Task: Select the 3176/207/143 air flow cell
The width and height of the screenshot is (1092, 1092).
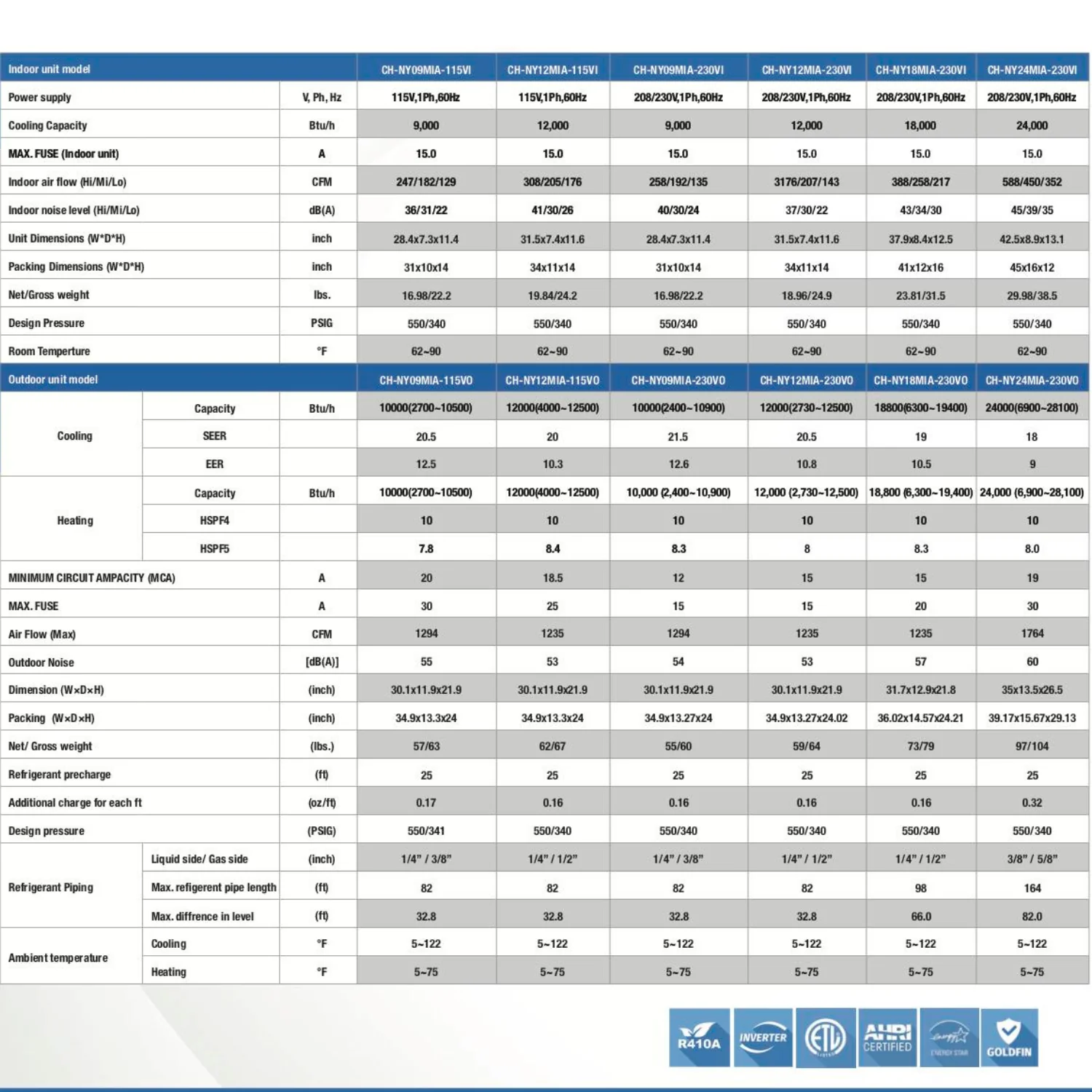Action: pyautogui.click(x=806, y=182)
